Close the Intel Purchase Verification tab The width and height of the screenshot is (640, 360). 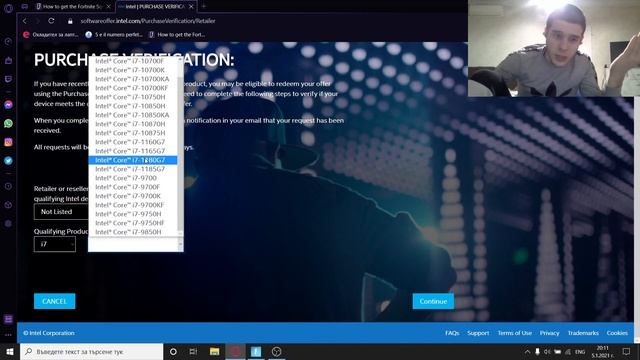tap(191, 7)
